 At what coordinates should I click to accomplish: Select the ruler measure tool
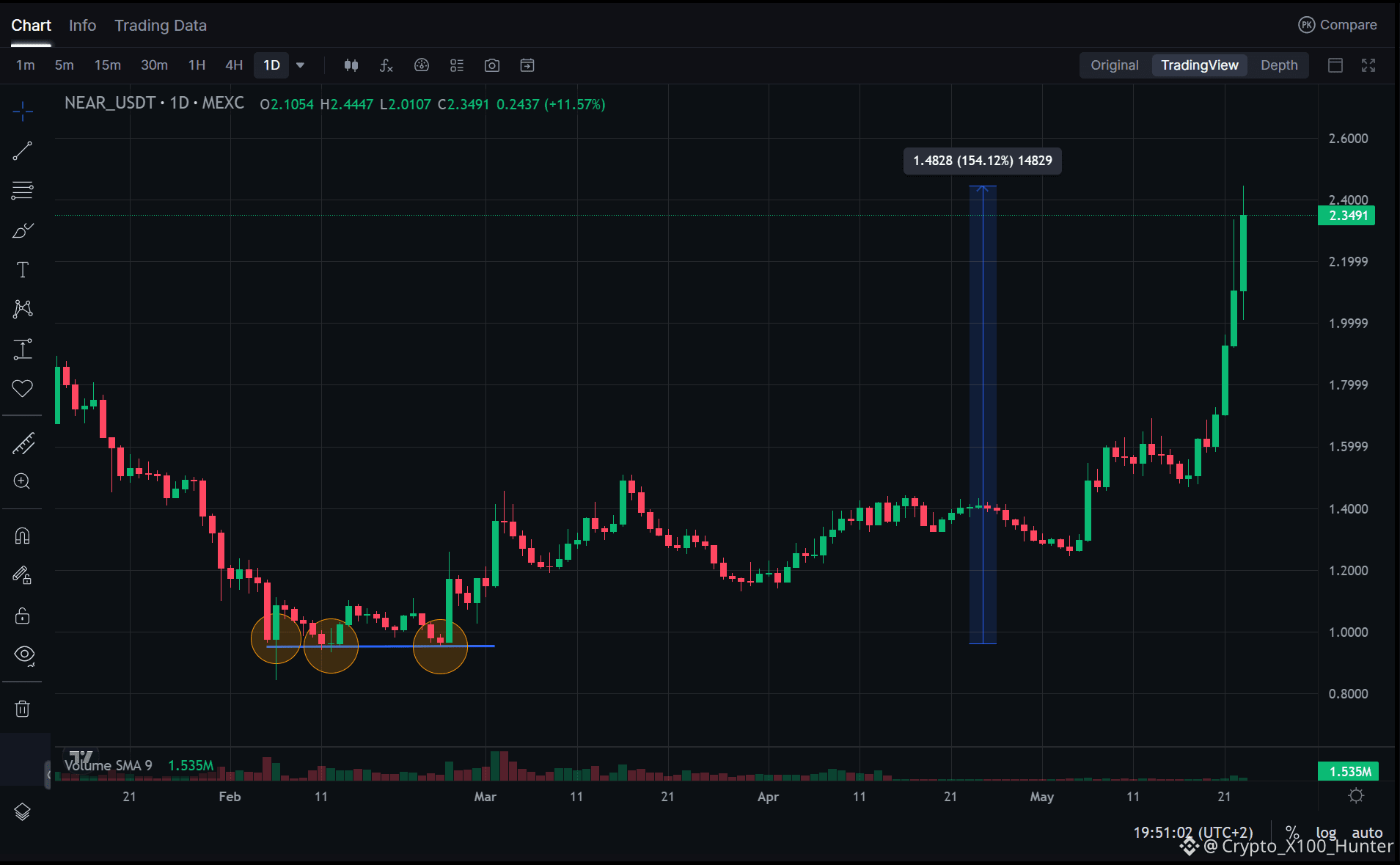click(23, 443)
